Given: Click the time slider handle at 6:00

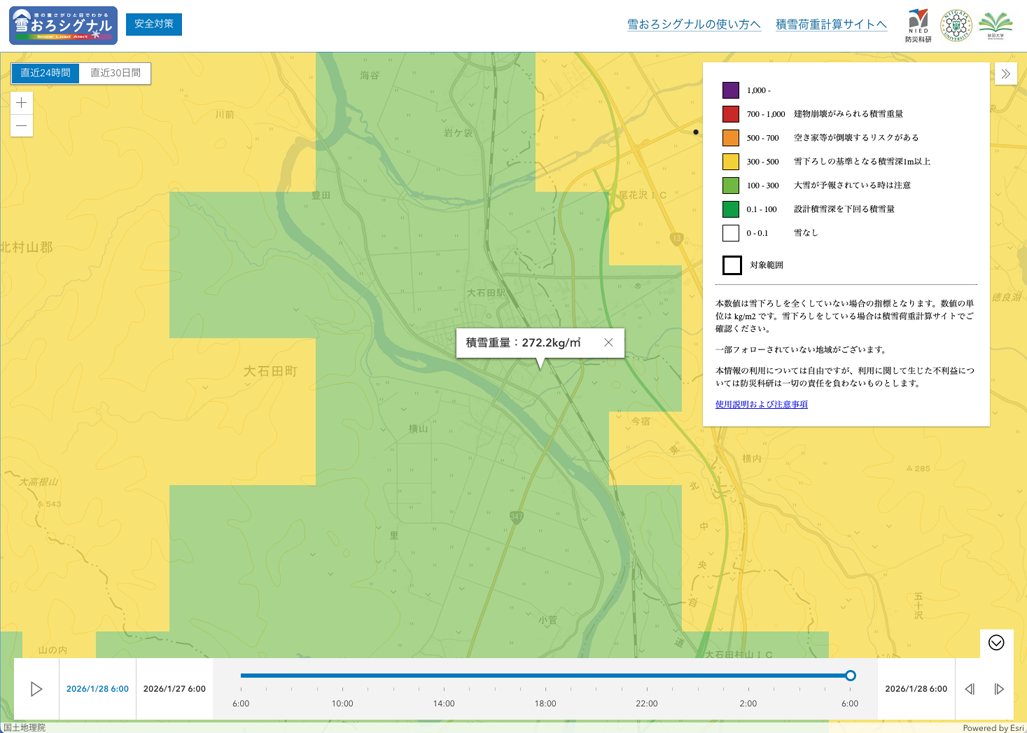Looking at the screenshot, I should (x=850, y=676).
